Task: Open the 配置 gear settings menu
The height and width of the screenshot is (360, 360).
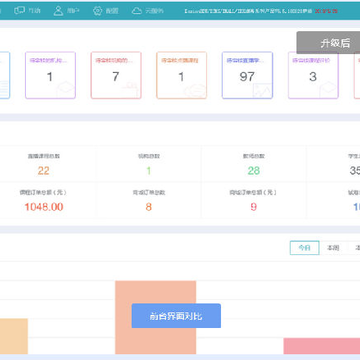Action: click(x=106, y=11)
